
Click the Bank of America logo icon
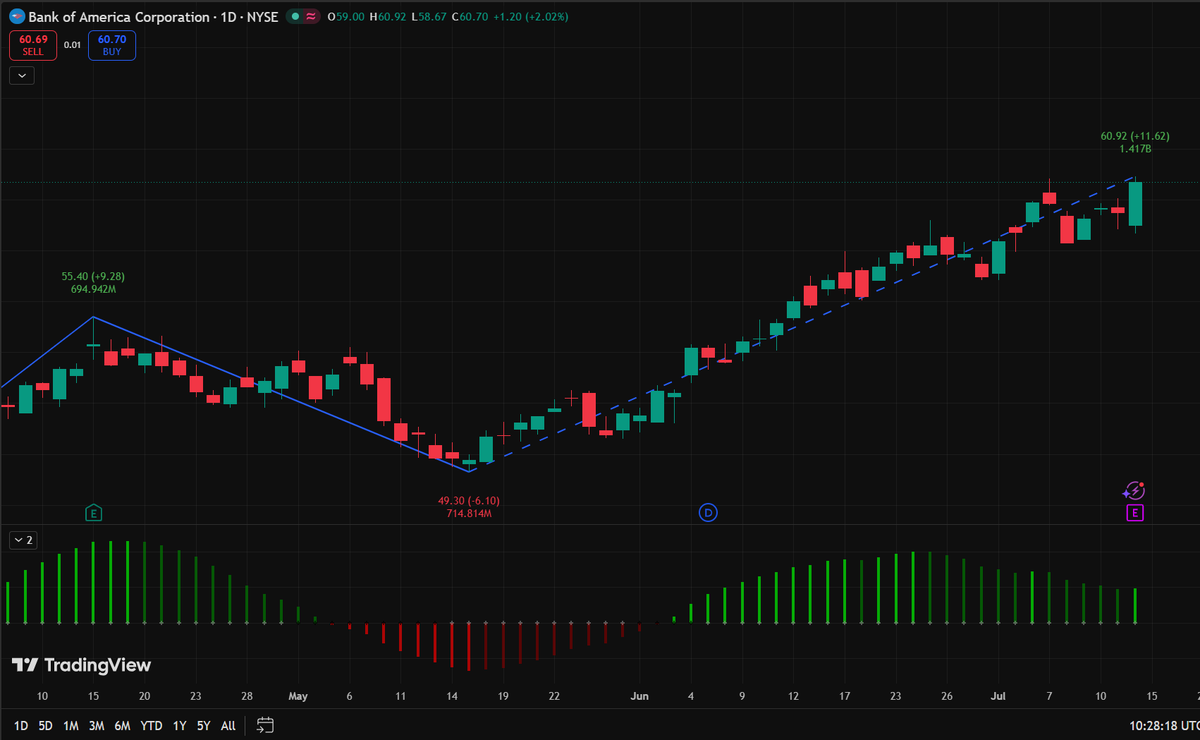16,17
